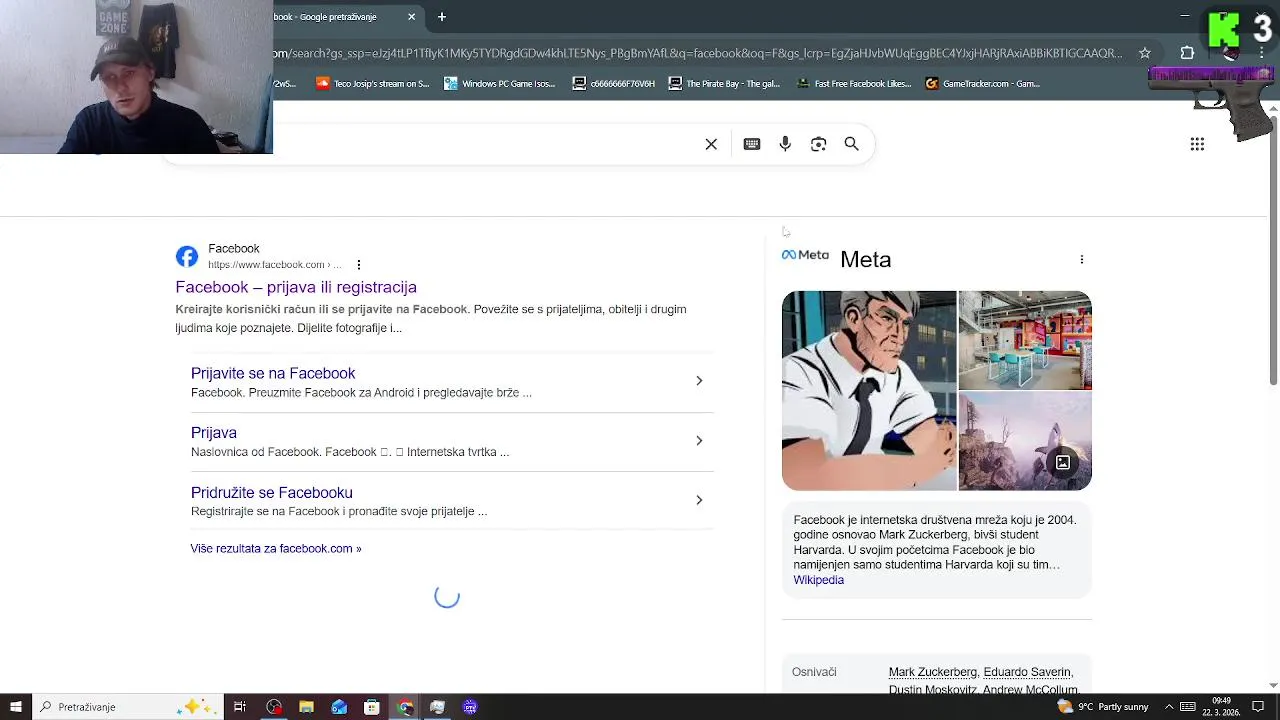Clear the search box with the X icon

[711, 144]
